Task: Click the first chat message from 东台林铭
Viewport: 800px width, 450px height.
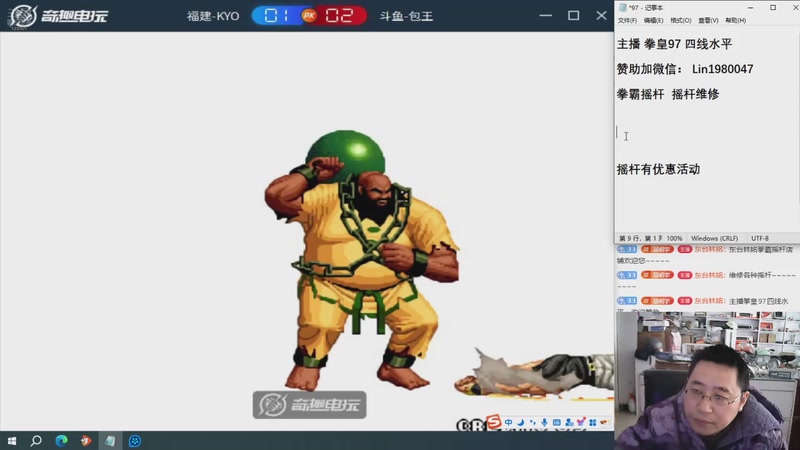Action: coord(706,255)
